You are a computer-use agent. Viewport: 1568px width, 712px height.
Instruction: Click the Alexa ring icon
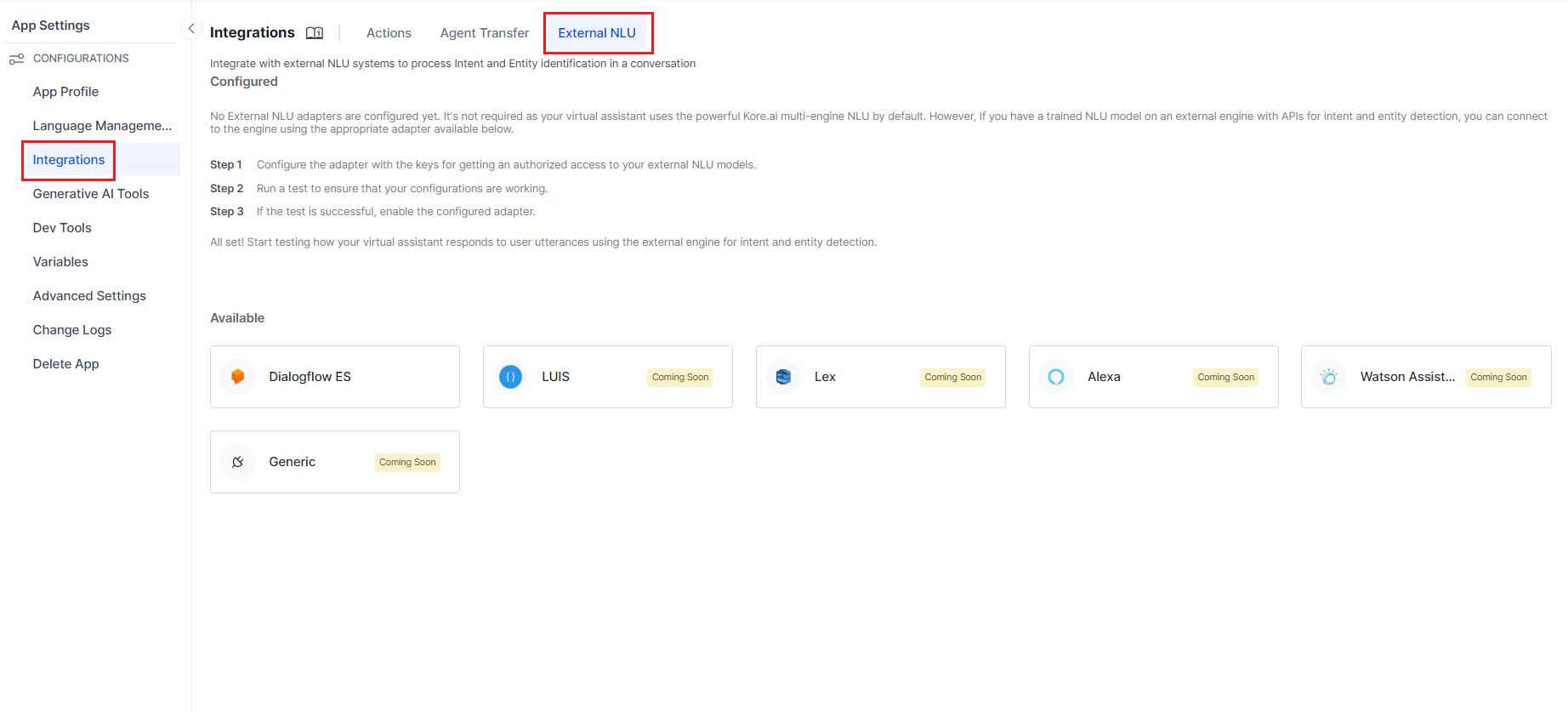1056,377
